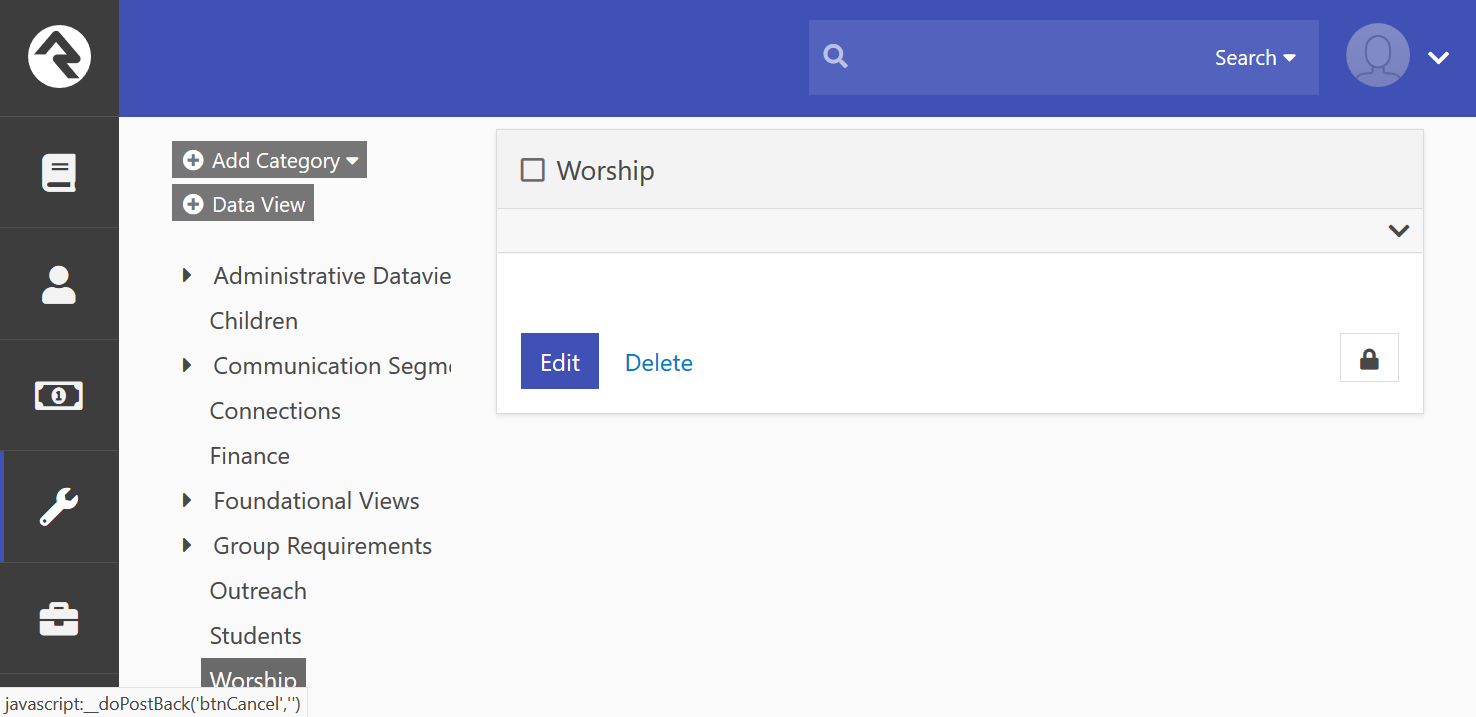The height and width of the screenshot is (717, 1476).
Task: Select Foundational Views category label
Action: pyautogui.click(x=316, y=501)
